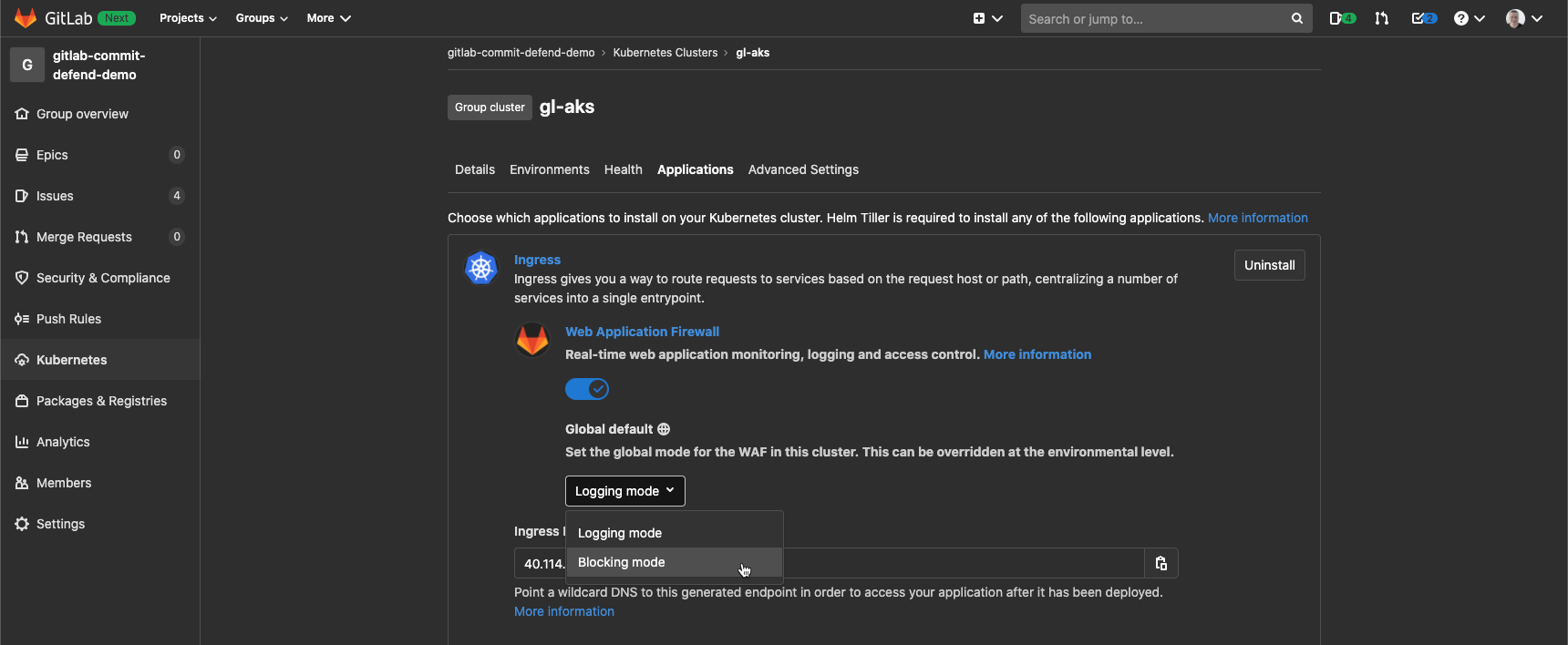Click the Kubernetes Ingress application icon
Screen dimensions: 1568x645
tap(481, 268)
